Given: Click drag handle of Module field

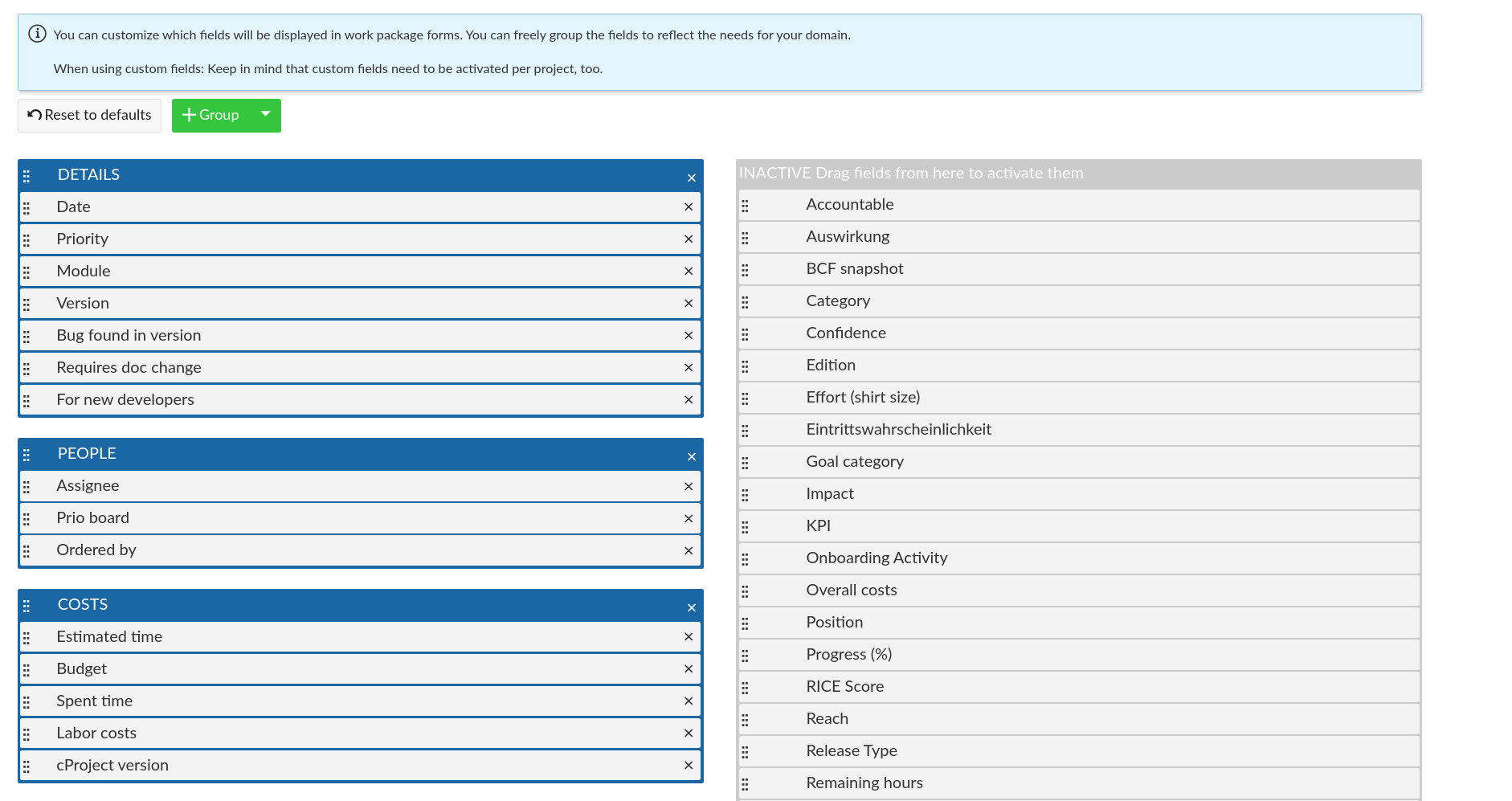Looking at the screenshot, I should pyautogui.click(x=27, y=272).
